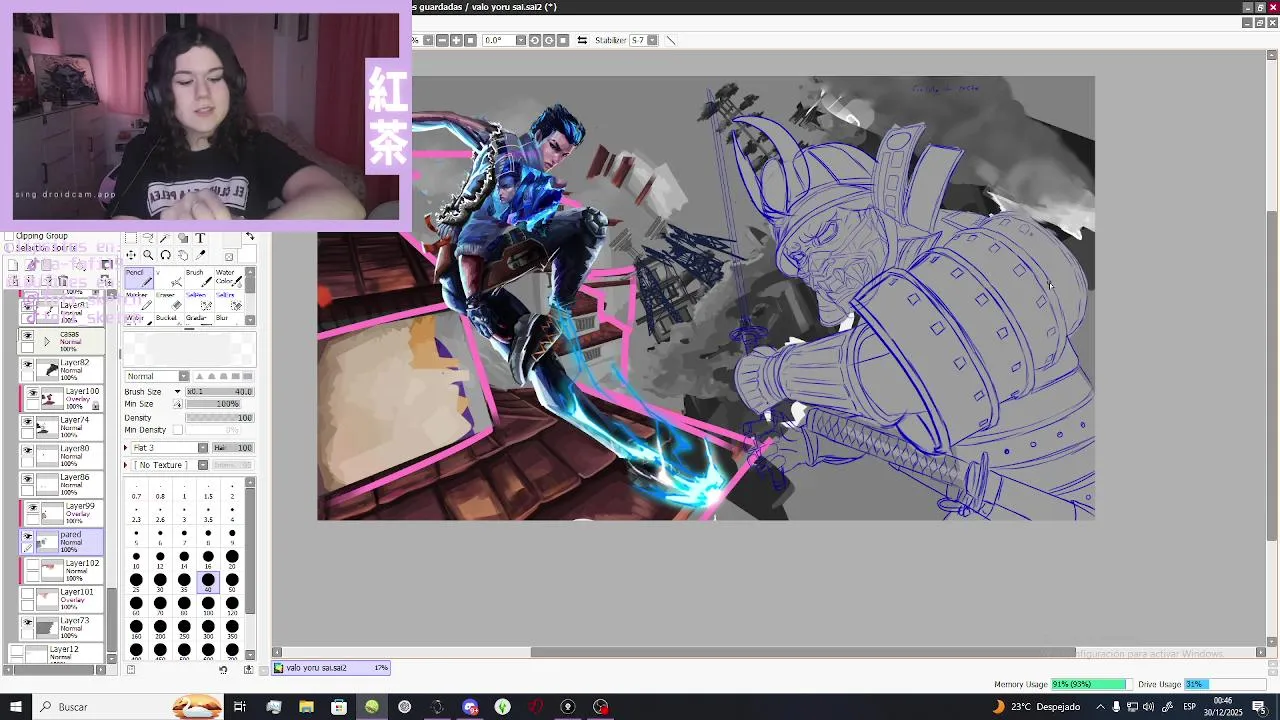Select the Pencil brush tool
The width and height of the screenshot is (1280, 720).
click(x=137, y=277)
